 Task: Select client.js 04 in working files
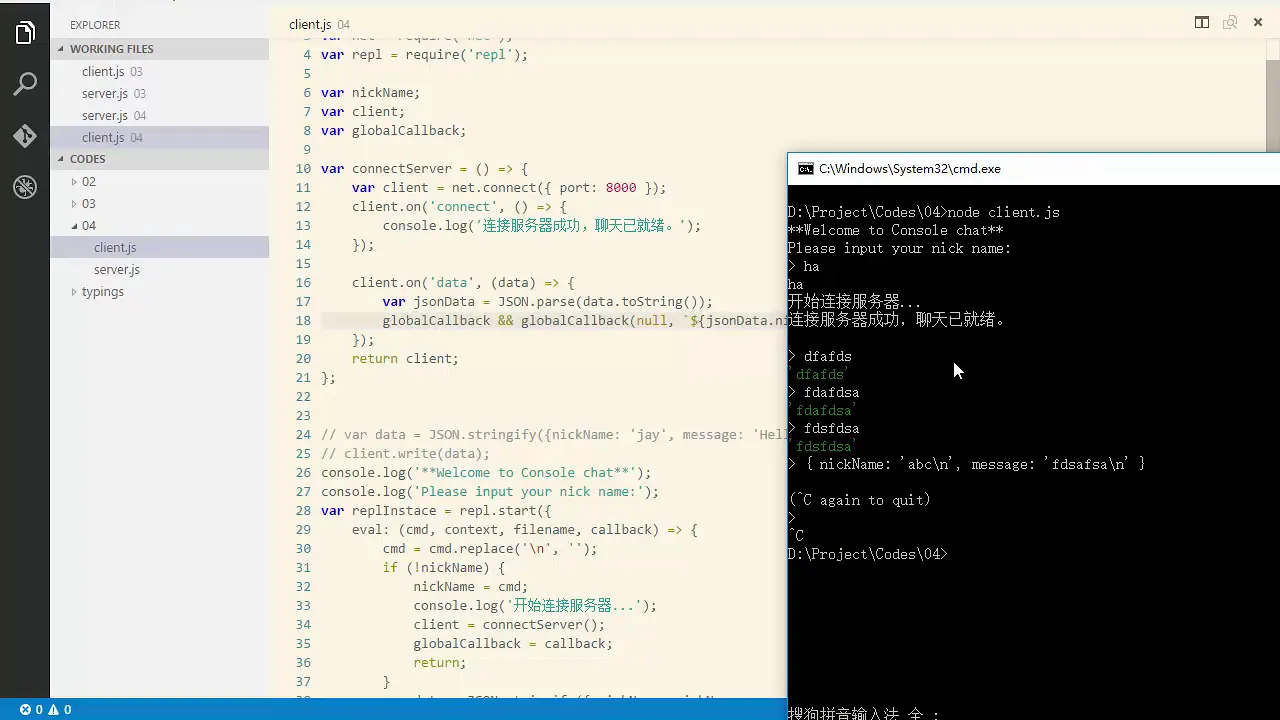[x=160, y=138]
